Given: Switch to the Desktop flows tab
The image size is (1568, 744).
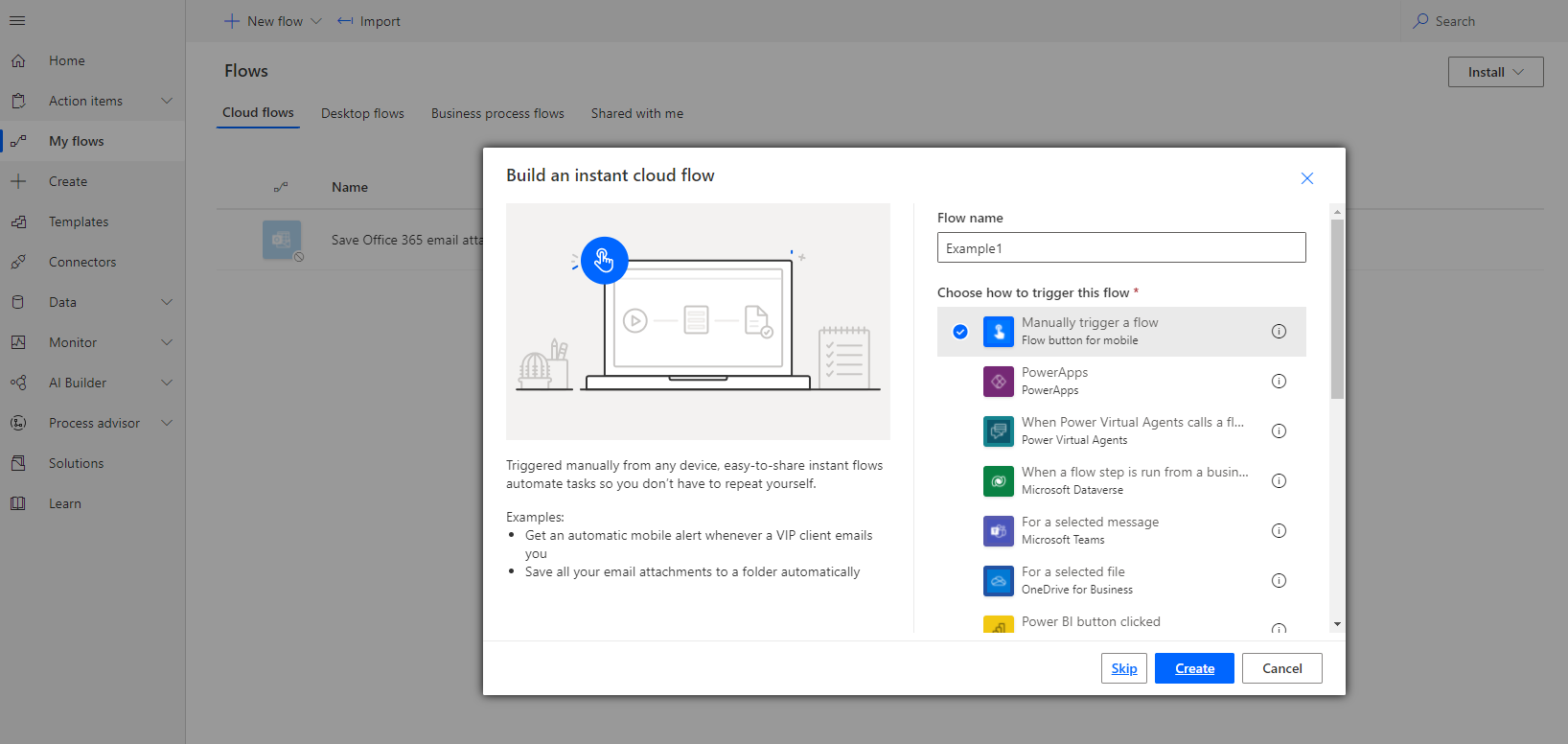Looking at the screenshot, I should [362, 113].
